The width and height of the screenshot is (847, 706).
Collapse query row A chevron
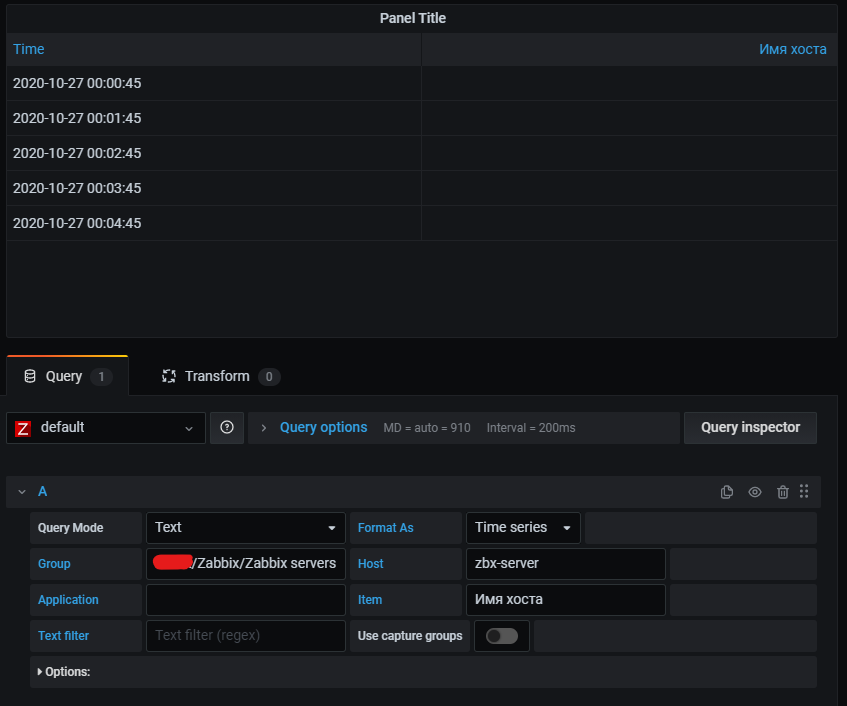(22, 492)
